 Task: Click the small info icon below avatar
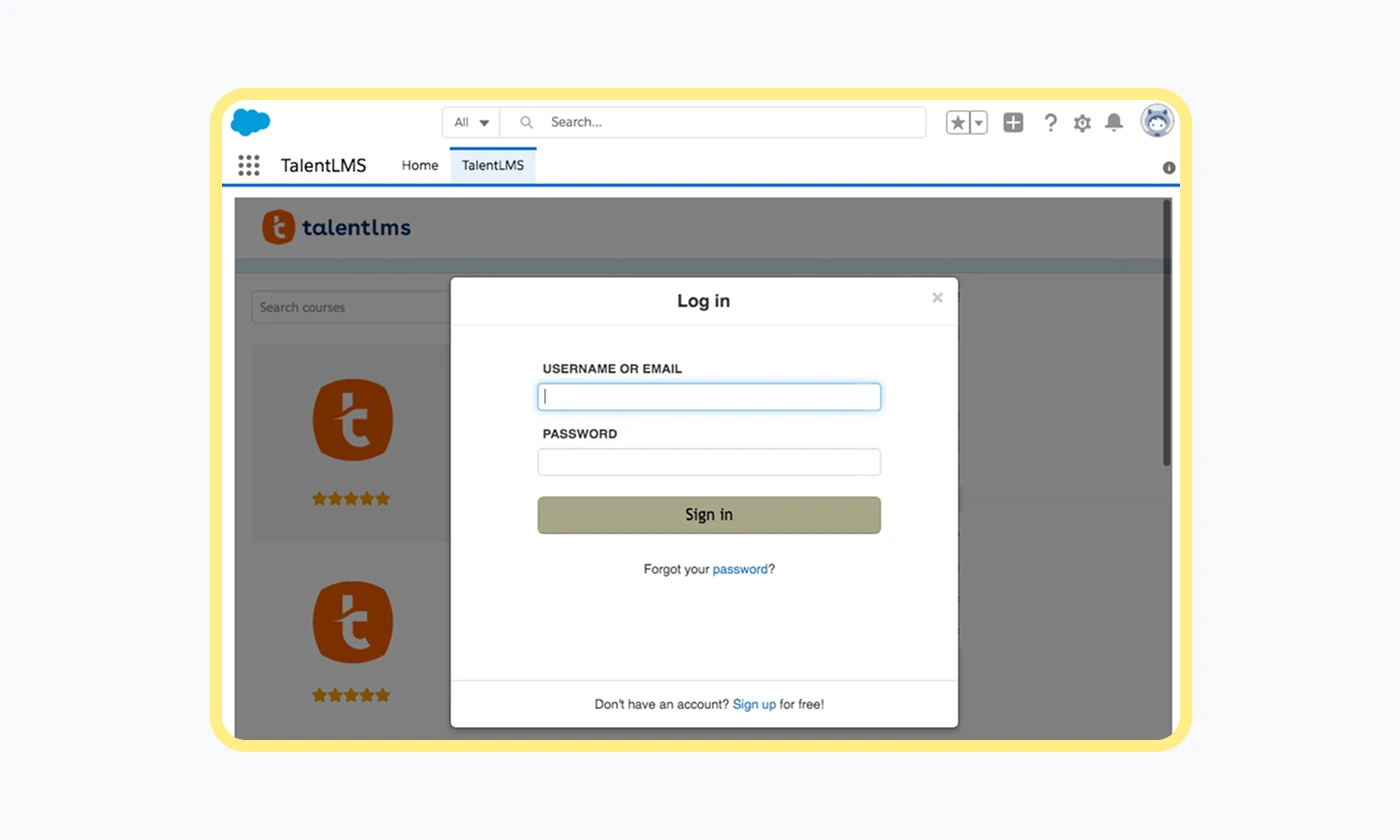click(1169, 168)
